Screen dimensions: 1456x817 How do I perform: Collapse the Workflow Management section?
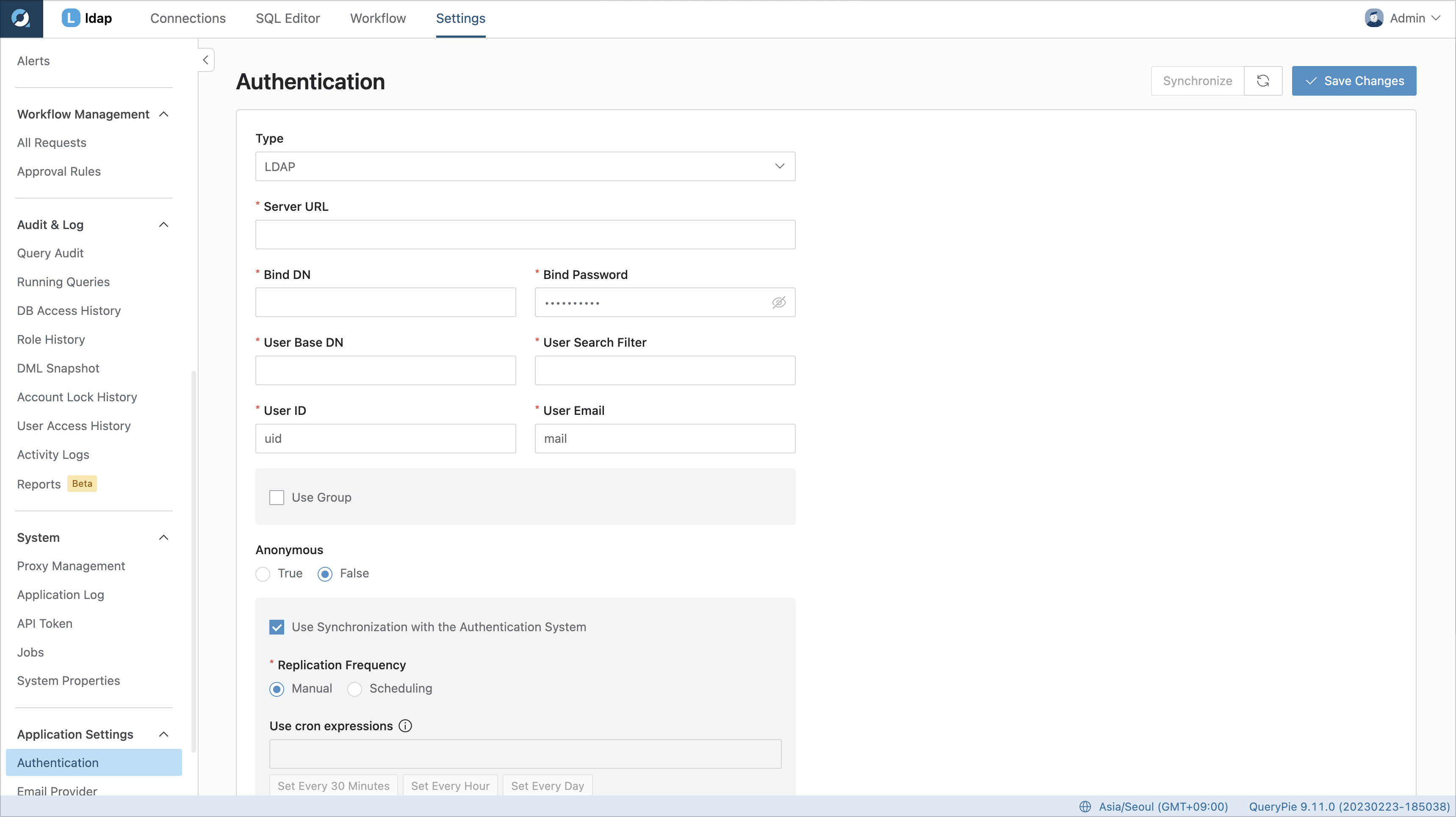(x=164, y=114)
